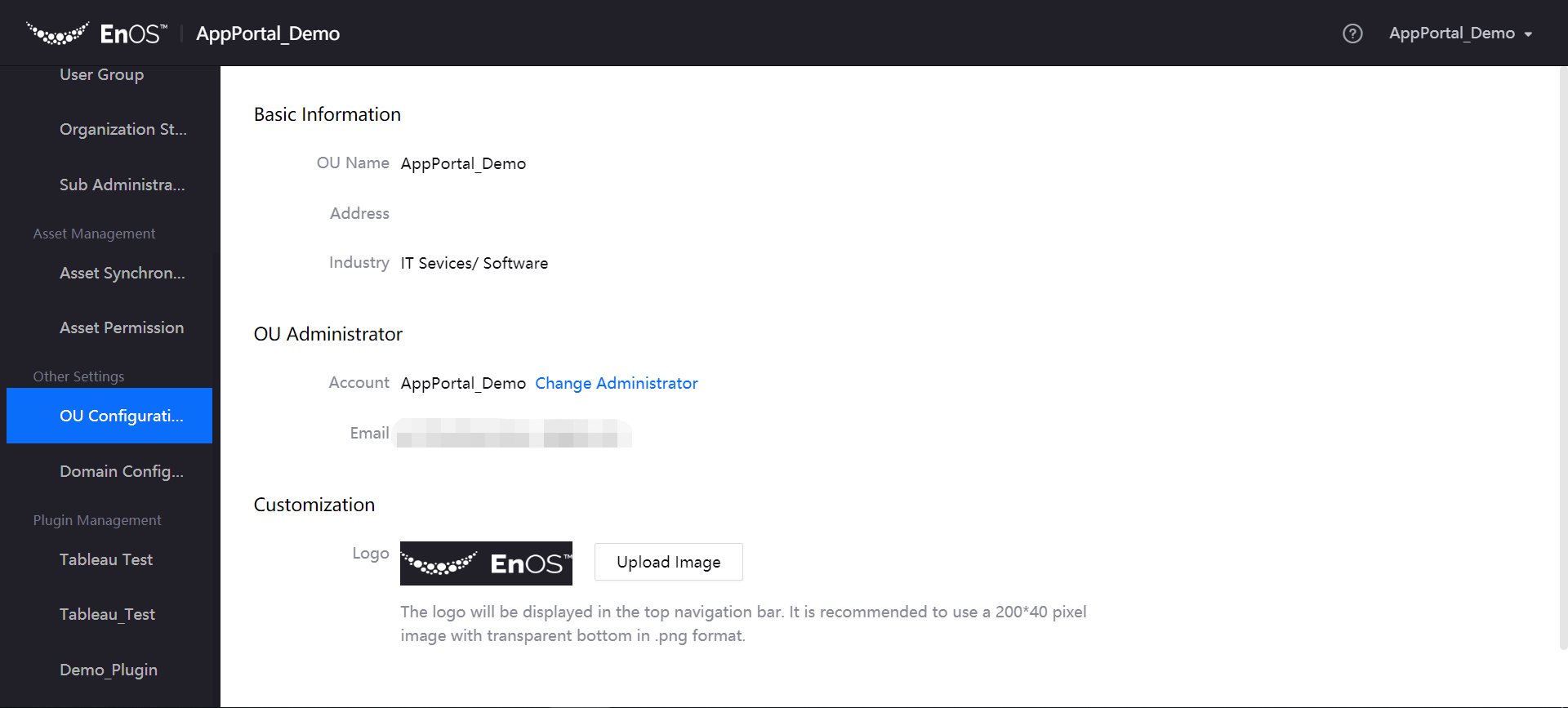Click the EnOS logo in top bar
The height and width of the screenshot is (708, 1568).
point(96,33)
